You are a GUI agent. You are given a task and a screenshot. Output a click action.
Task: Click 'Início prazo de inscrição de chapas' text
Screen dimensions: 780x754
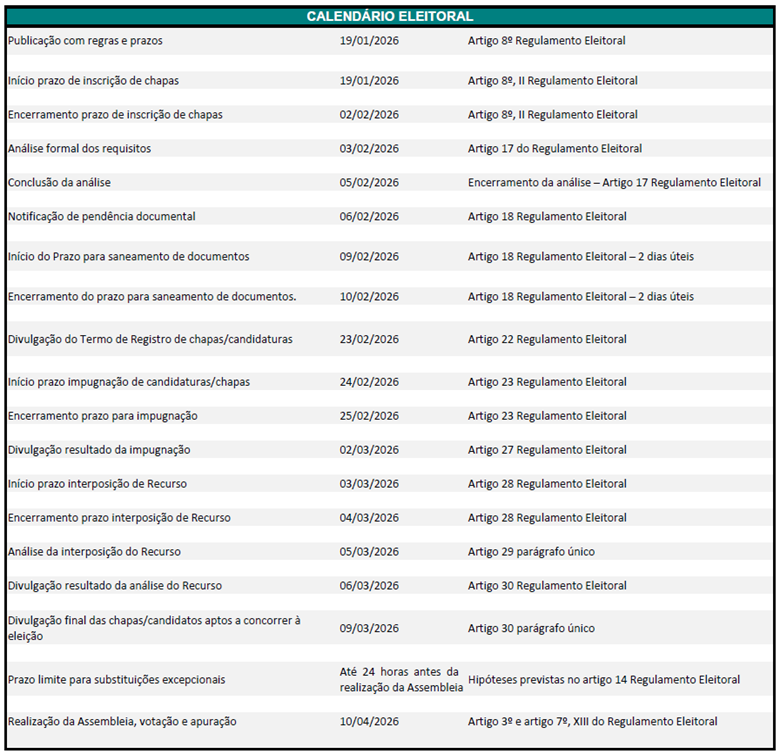coord(93,81)
